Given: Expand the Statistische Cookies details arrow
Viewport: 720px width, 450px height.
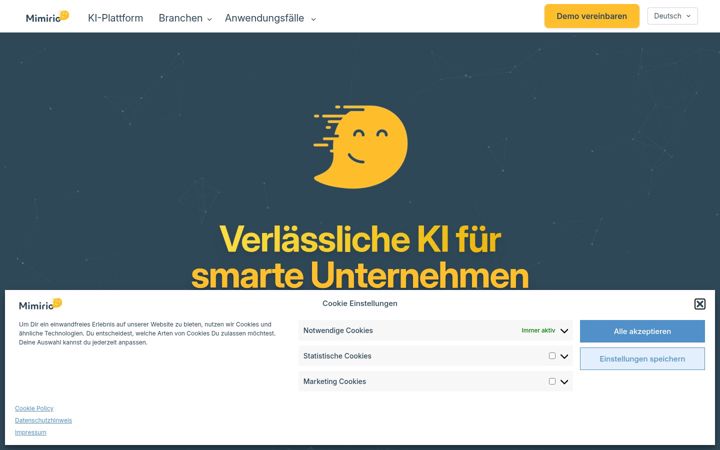Looking at the screenshot, I should pyautogui.click(x=564, y=356).
